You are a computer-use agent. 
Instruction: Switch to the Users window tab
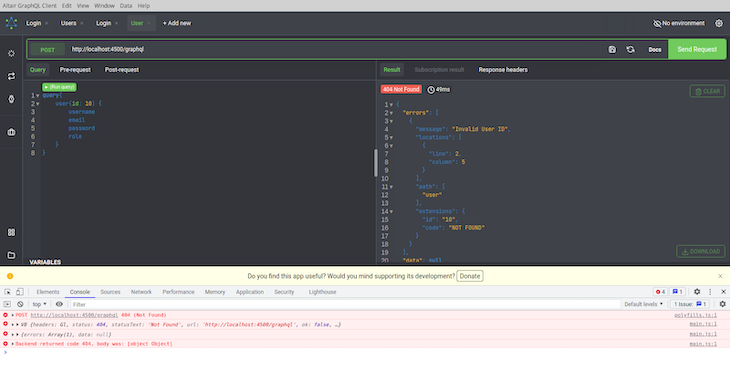click(x=68, y=23)
